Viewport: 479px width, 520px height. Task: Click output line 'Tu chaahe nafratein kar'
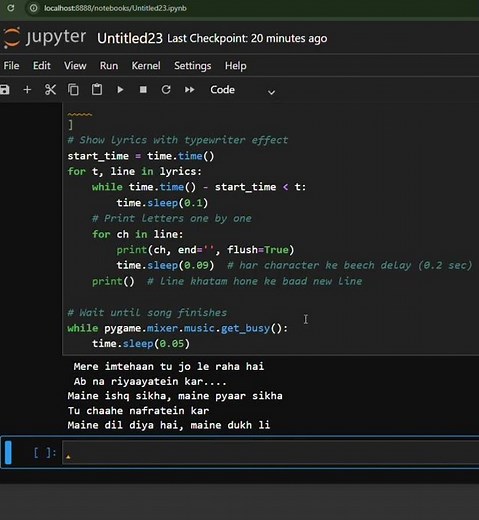click(x=138, y=410)
